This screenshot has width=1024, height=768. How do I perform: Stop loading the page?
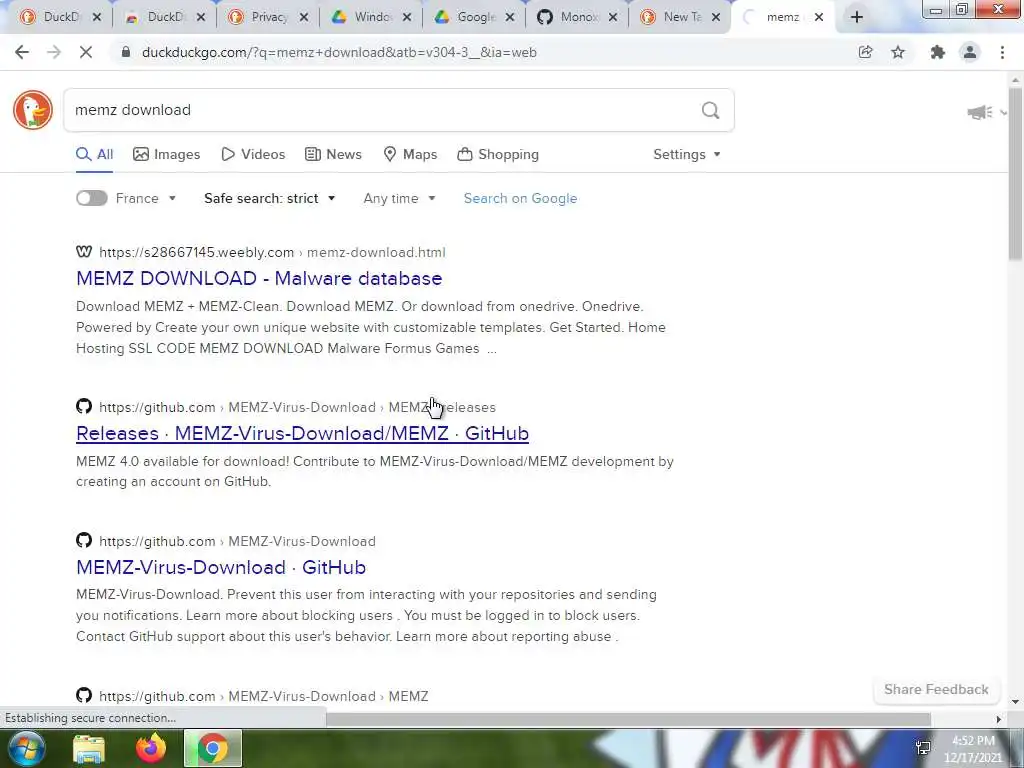click(86, 52)
